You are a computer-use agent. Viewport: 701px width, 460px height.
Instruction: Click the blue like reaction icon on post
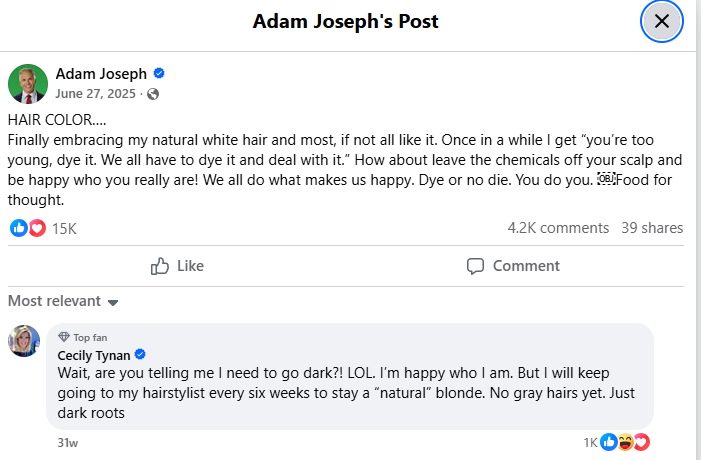[18, 228]
